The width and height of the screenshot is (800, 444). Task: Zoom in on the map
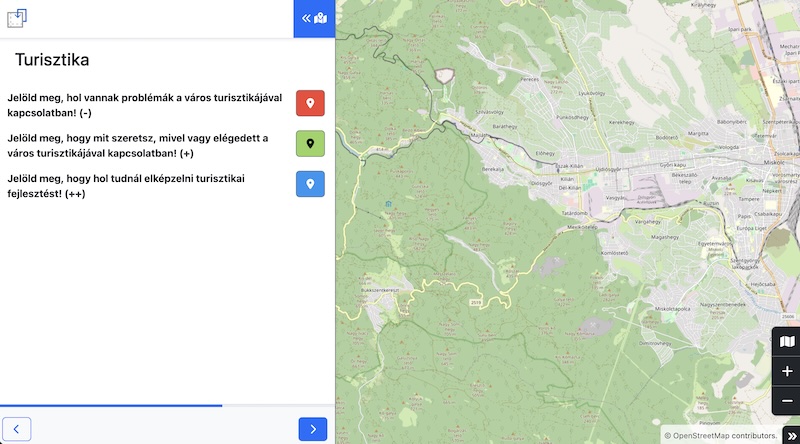pyautogui.click(x=787, y=371)
